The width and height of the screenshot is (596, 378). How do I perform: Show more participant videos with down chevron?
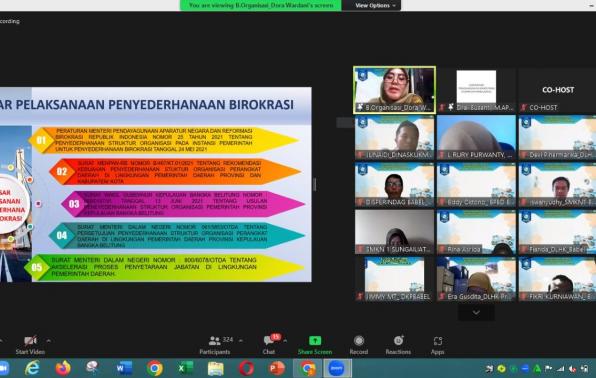476,313
